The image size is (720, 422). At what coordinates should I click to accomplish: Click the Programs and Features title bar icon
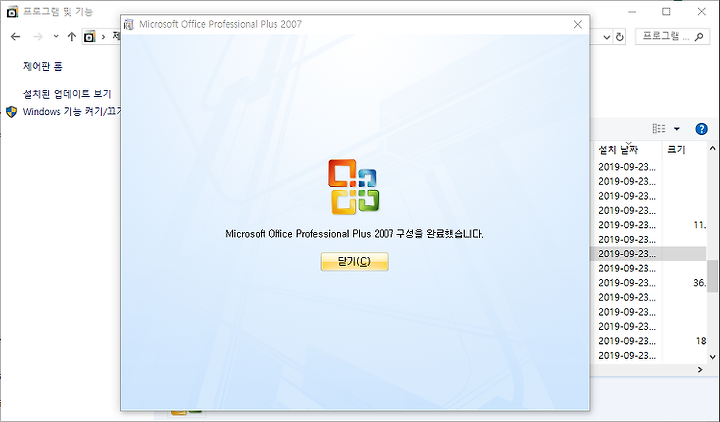[12, 11]
